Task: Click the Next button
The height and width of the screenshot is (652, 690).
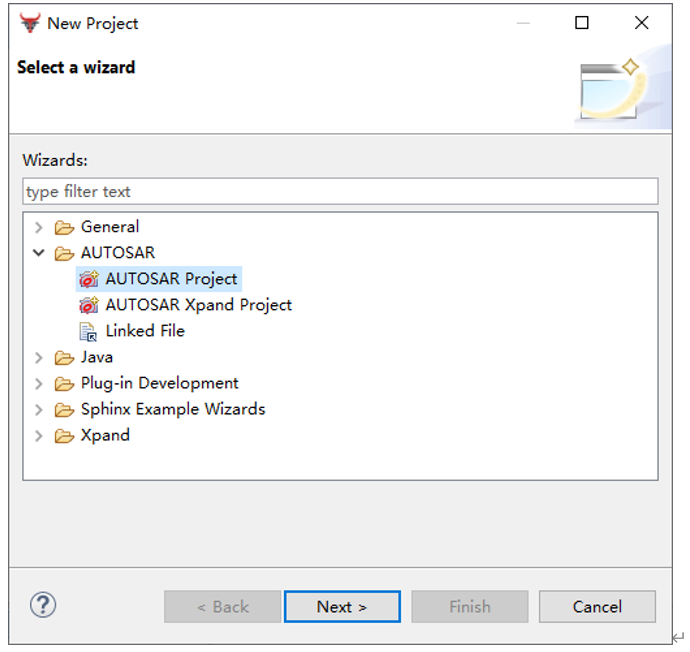Action: (342, 607)
